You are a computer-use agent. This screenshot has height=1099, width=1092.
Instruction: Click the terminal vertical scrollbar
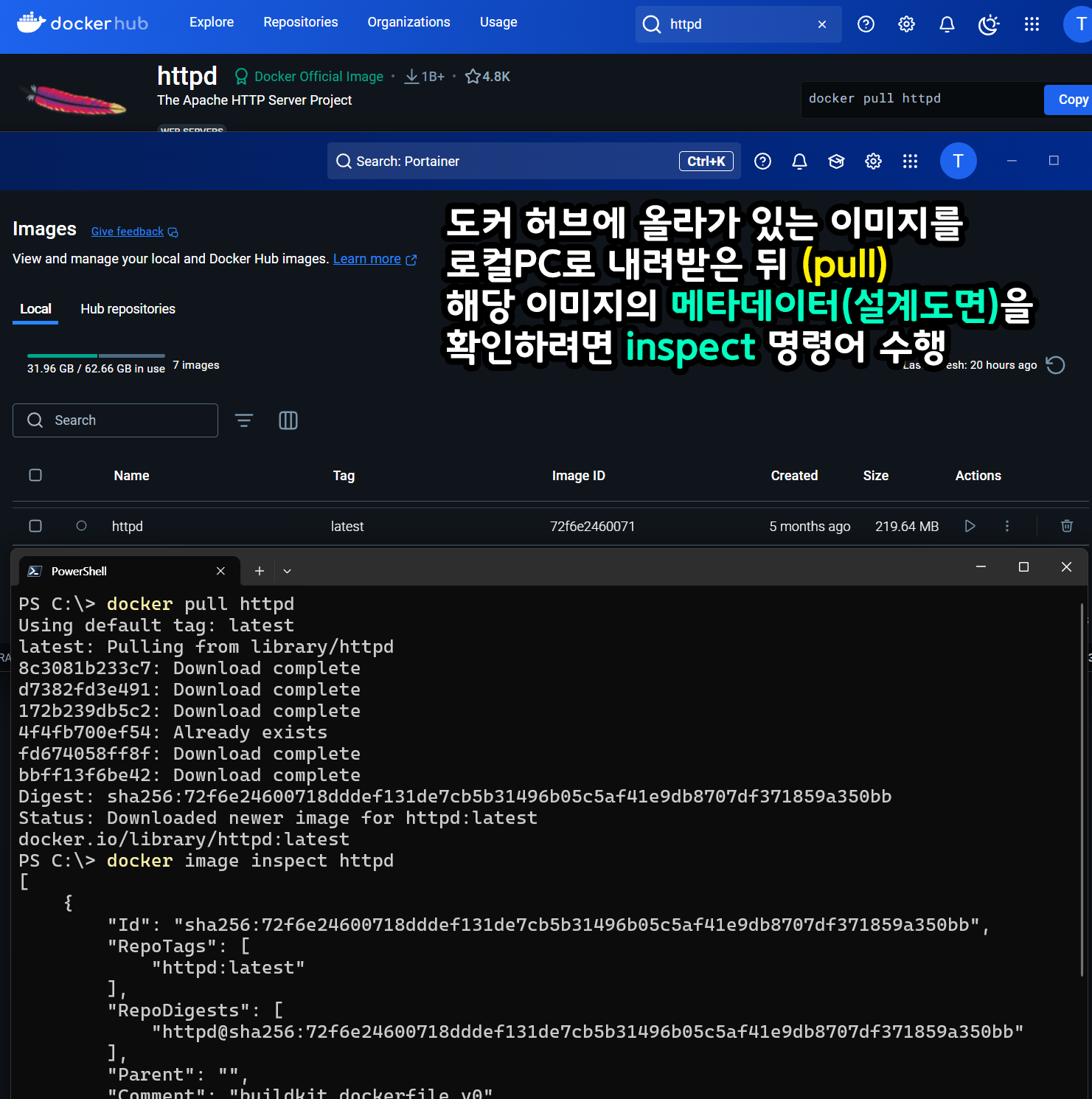pyautogui.click(x=1082, y=789)
